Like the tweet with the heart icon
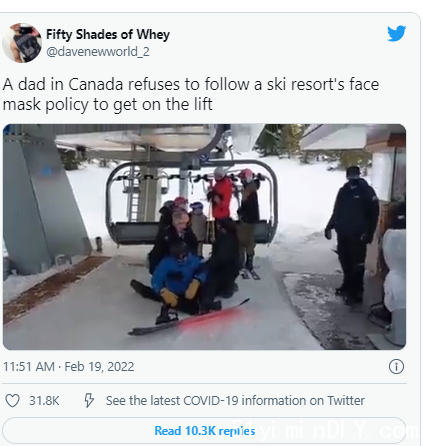Viewport: 423px width, 446px height. click(12, 400)
